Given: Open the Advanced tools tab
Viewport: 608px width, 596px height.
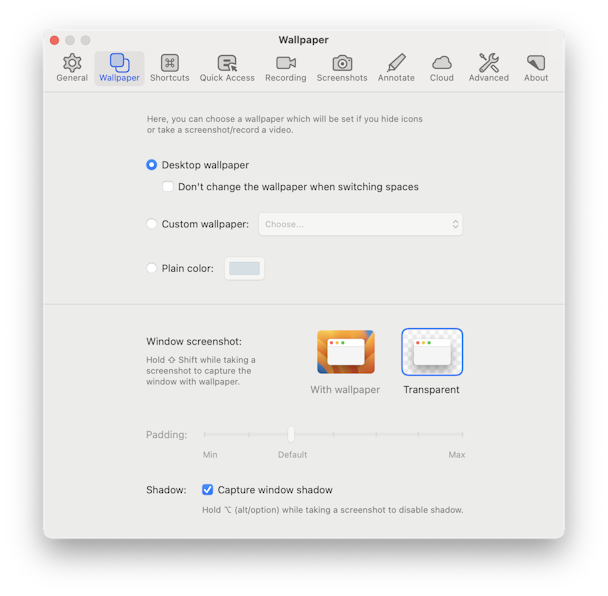Looking at the screenshot, I should [489, 68].
